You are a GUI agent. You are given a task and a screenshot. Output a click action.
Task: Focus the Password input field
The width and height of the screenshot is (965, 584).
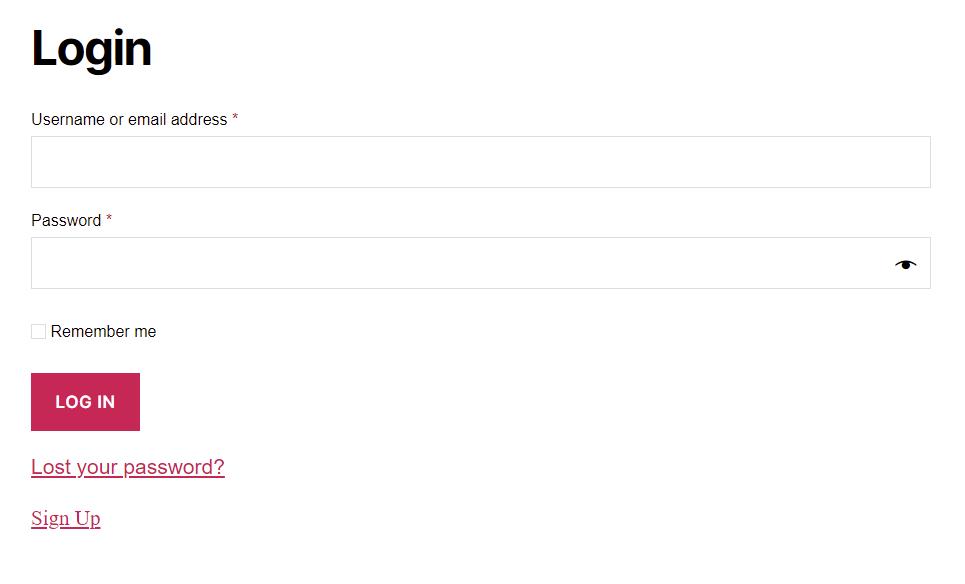(x=481, y=263)
